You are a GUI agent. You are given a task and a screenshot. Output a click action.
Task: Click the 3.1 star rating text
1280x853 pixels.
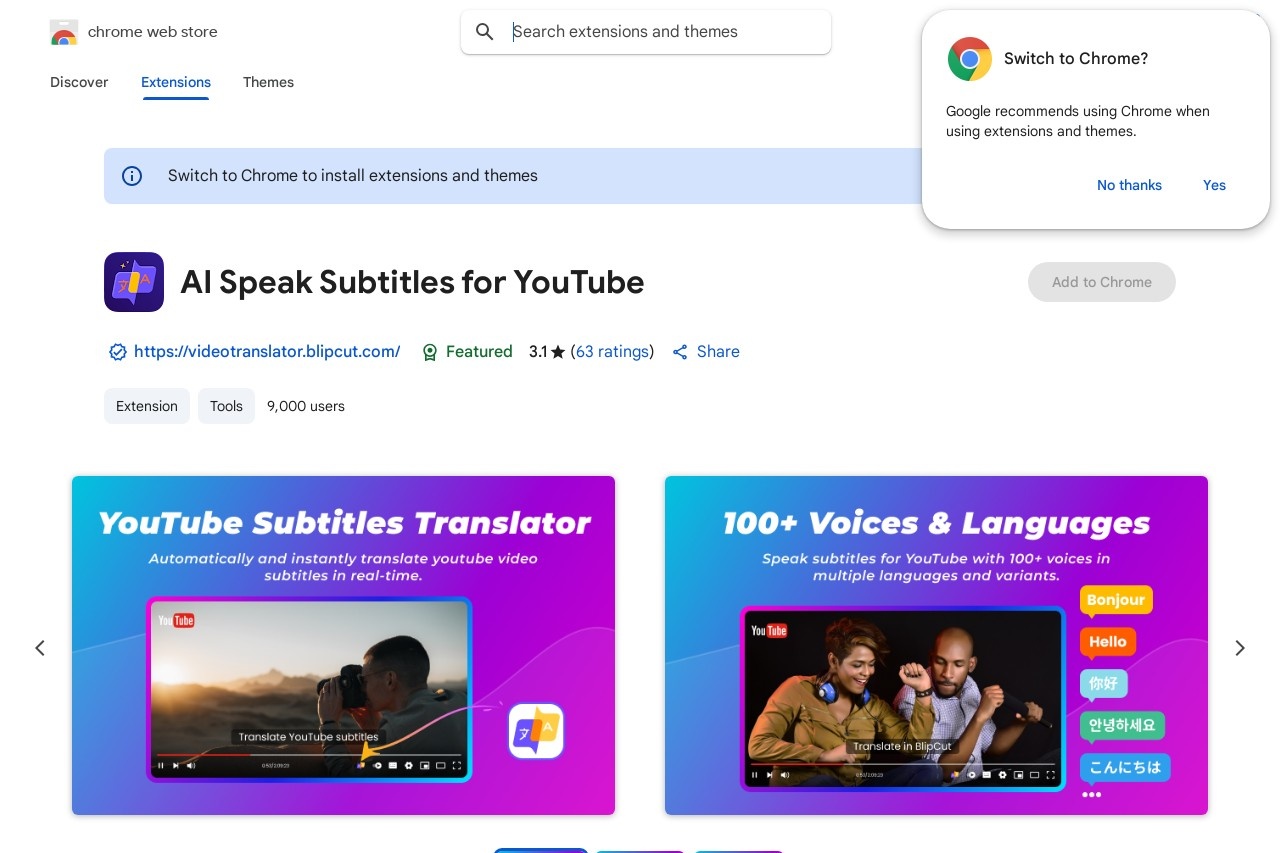pos(547,352)
